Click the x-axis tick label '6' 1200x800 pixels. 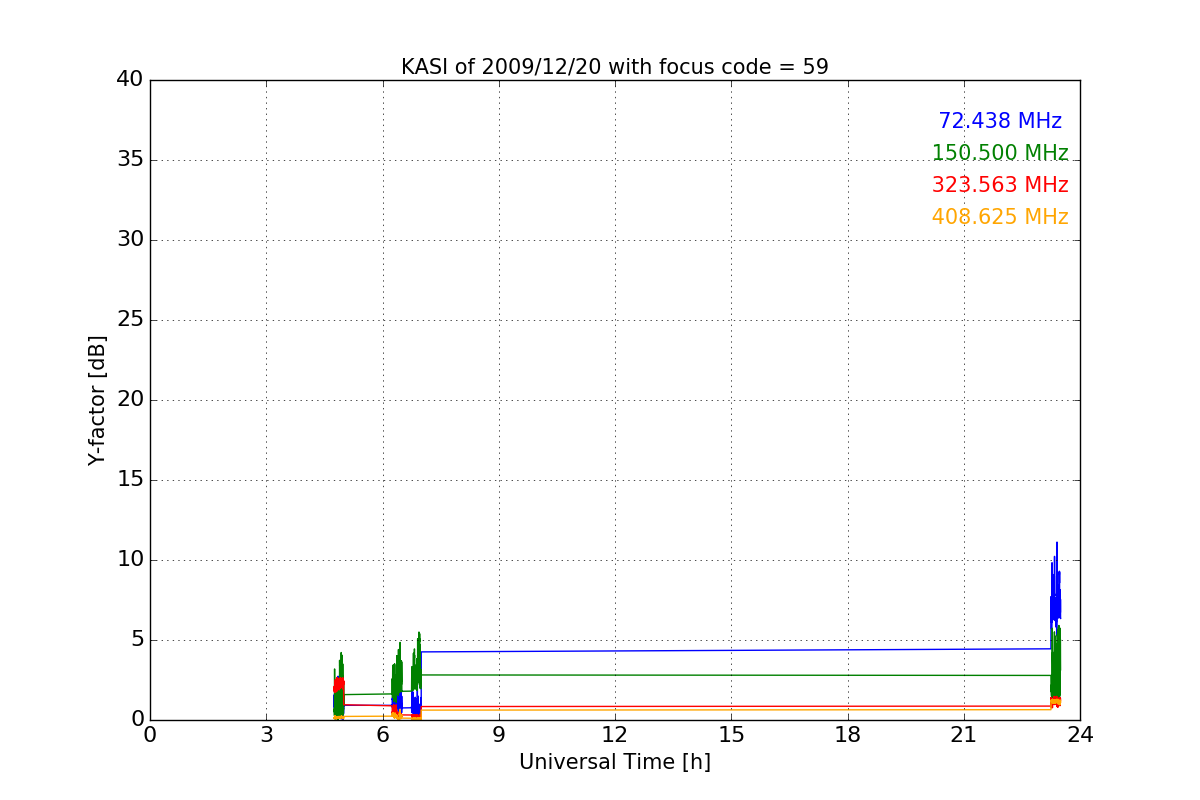pyautogui.click(x=383, y=736)
